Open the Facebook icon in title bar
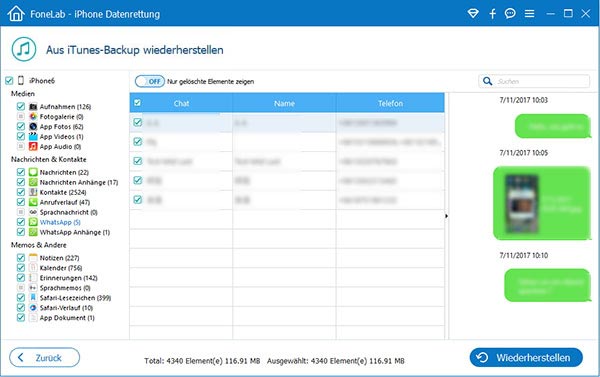This screenshot has width=600, height=377. pyautogui.click(x=492, y=14)
